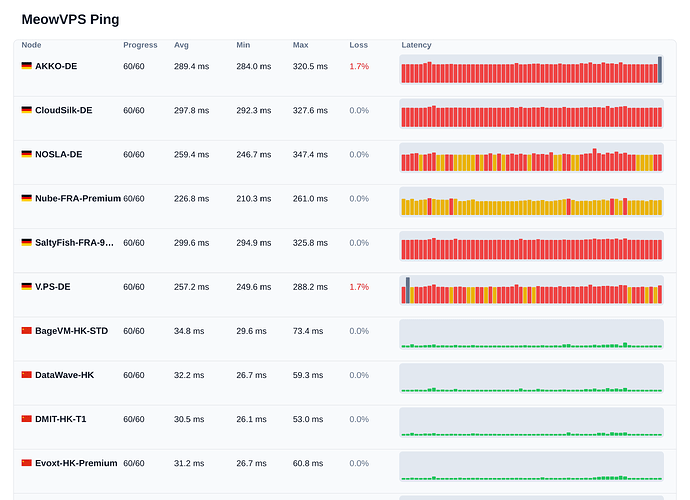Select the AKKO-DE node name
This screenshot has height=500, width=690.
point(56,66)
